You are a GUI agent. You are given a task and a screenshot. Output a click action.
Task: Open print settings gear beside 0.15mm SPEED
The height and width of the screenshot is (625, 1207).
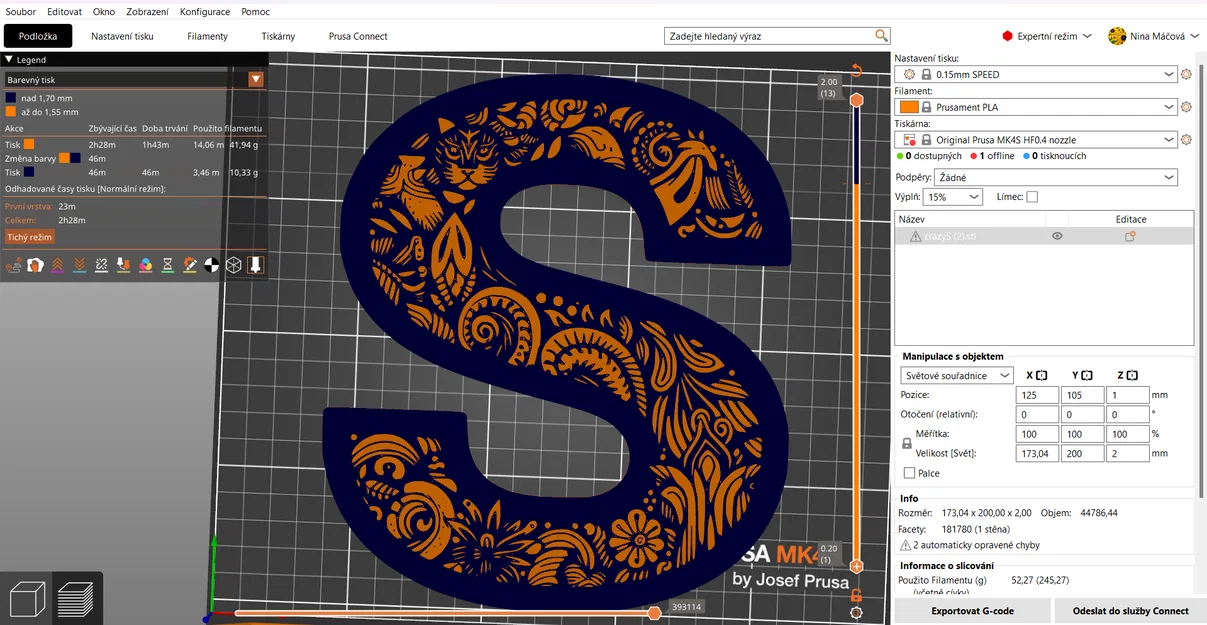coord(1187,74)
